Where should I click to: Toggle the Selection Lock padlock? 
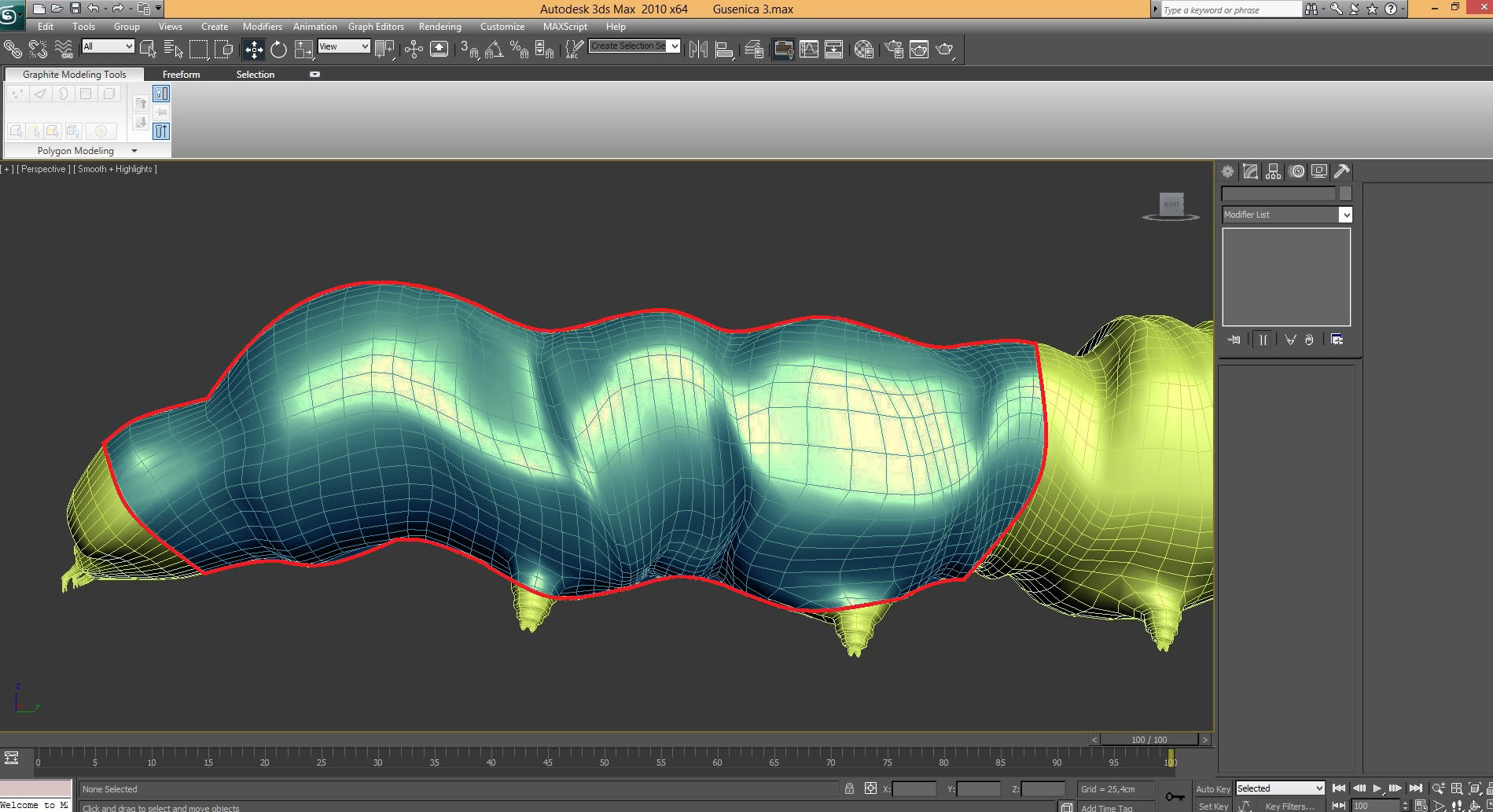[849, 788]
